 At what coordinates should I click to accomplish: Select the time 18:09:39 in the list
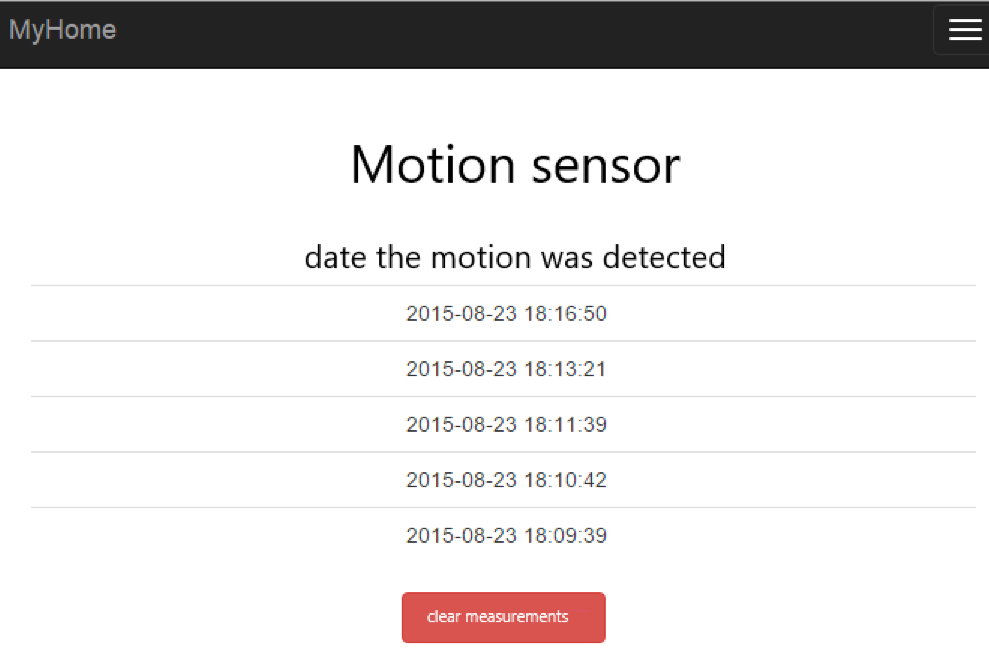[x=565, y=536]
